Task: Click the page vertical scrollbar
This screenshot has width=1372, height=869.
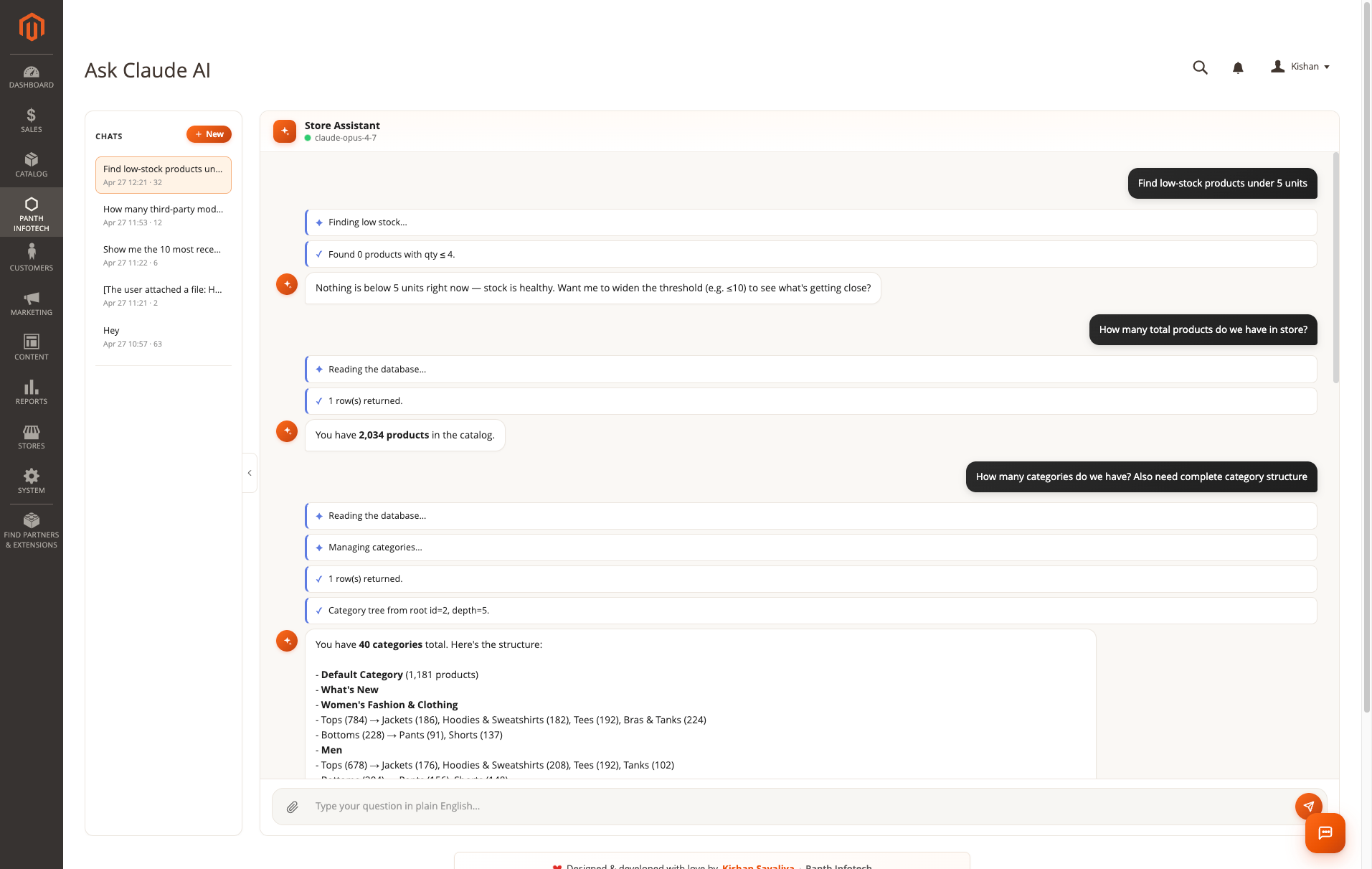Action: point(1366,357)
